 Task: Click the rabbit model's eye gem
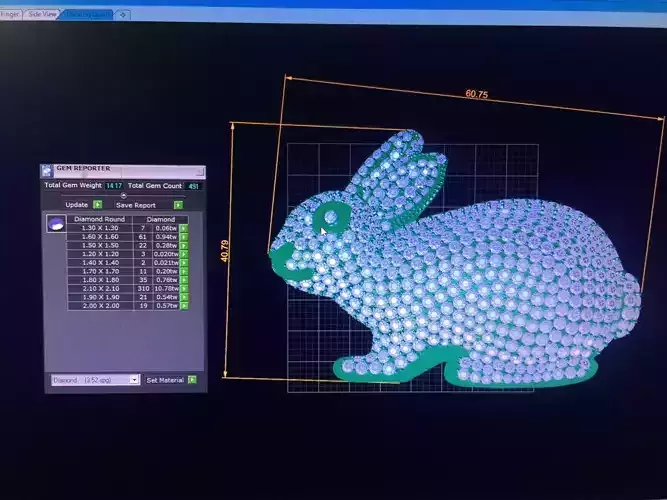[331, 217]
